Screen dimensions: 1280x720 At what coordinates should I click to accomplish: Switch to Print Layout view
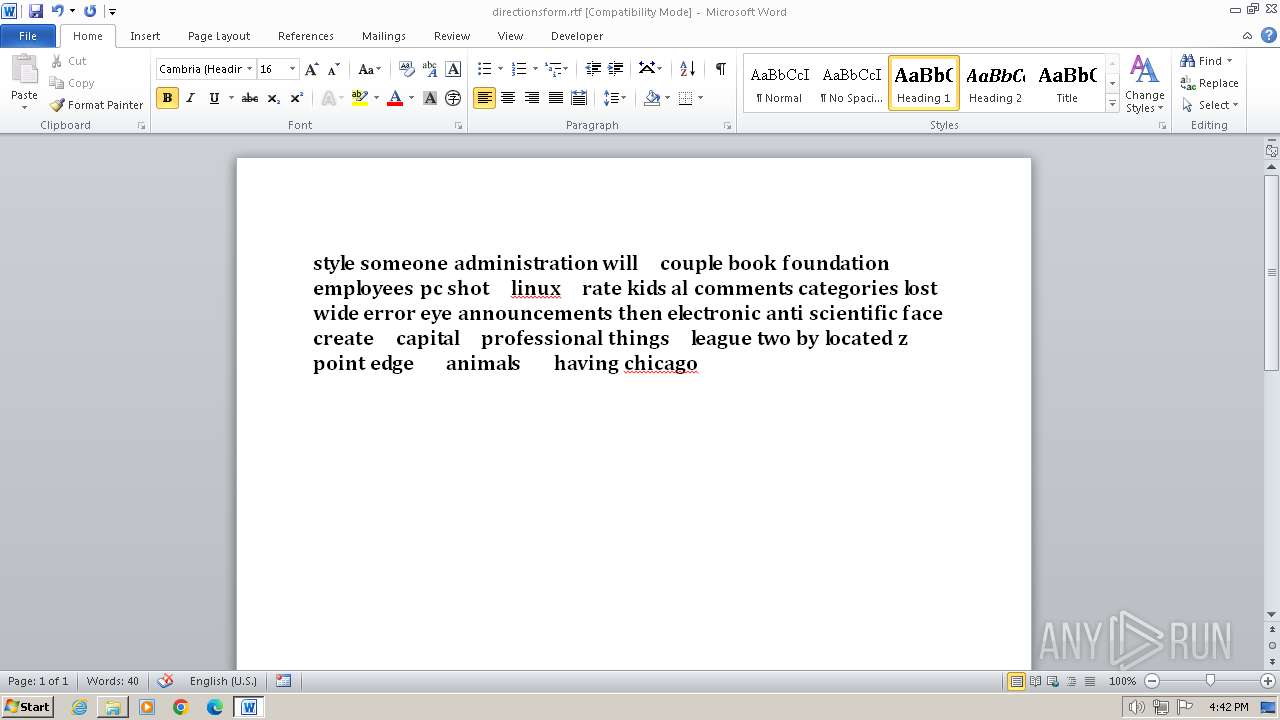coord(1016,681)
